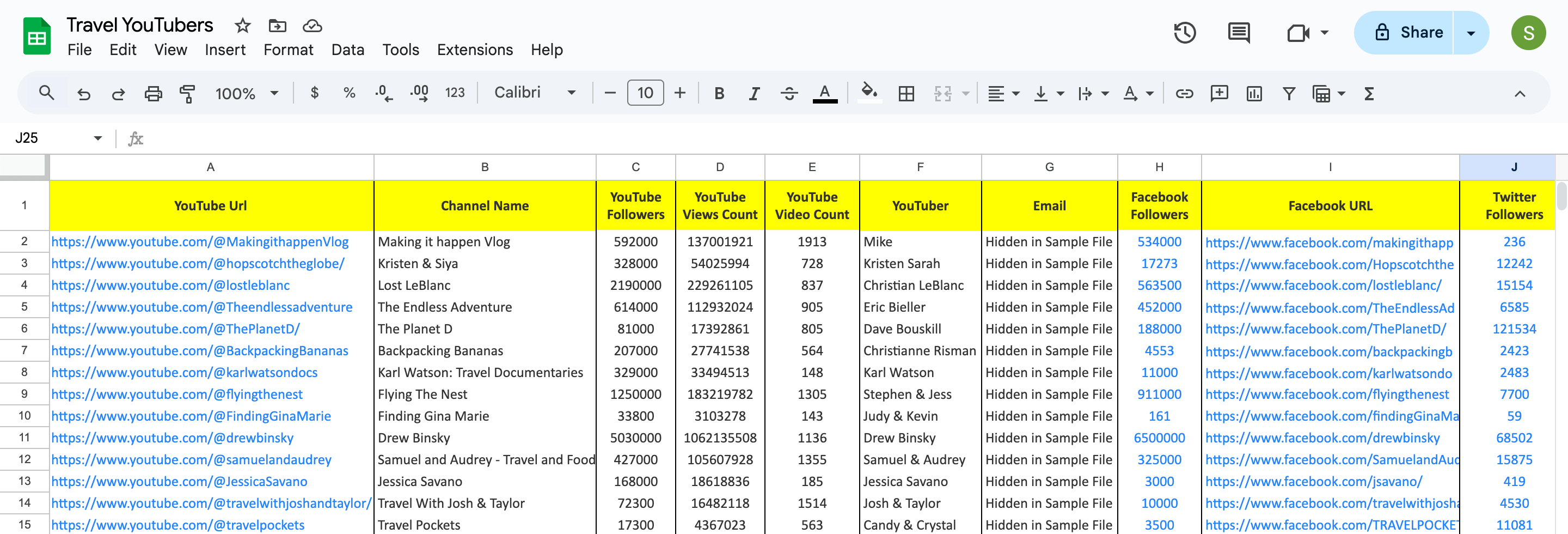Open the search menus magnifier
This screenshot has height=534, width=1568.
coord(46,93)
